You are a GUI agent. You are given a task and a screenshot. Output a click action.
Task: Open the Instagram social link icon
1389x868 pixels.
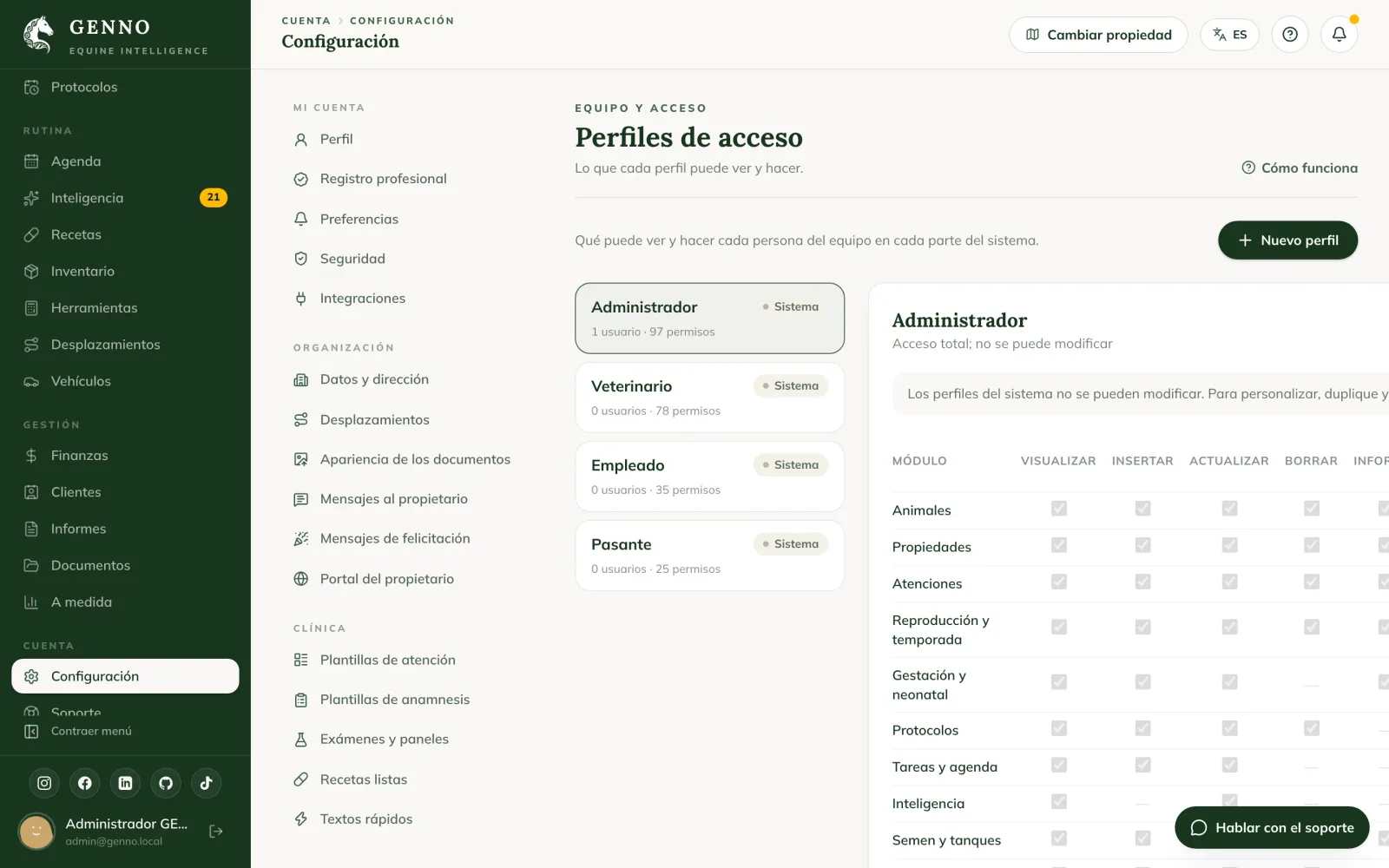pos(44,783)
